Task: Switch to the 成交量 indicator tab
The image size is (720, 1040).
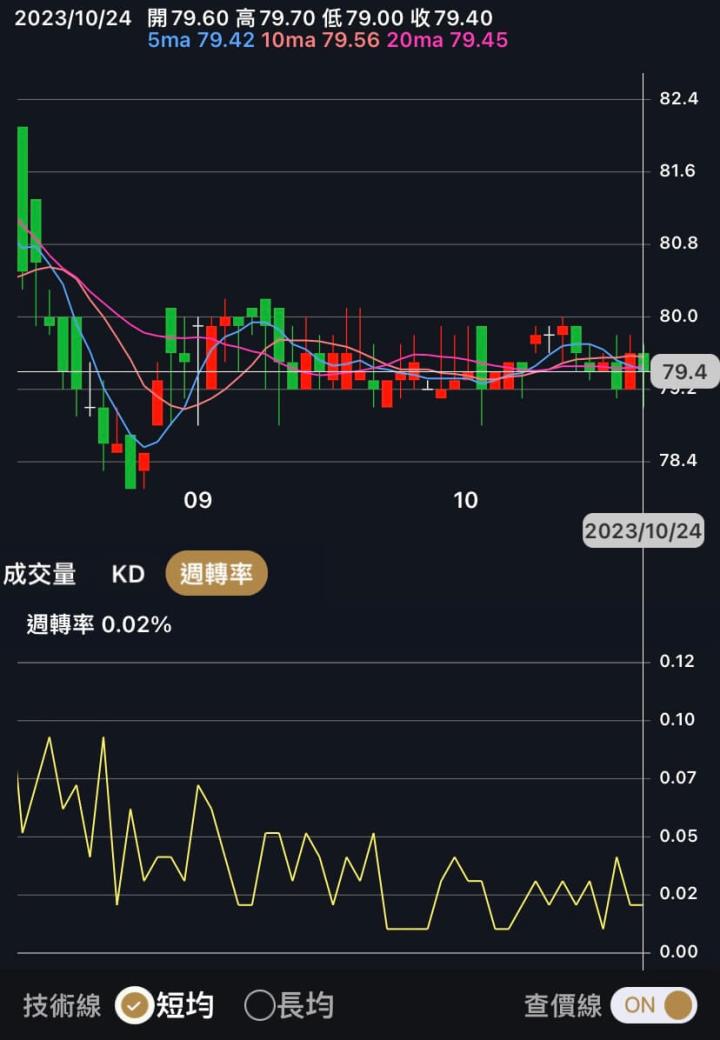Action: pyautogui.click(x=40, y=574)
